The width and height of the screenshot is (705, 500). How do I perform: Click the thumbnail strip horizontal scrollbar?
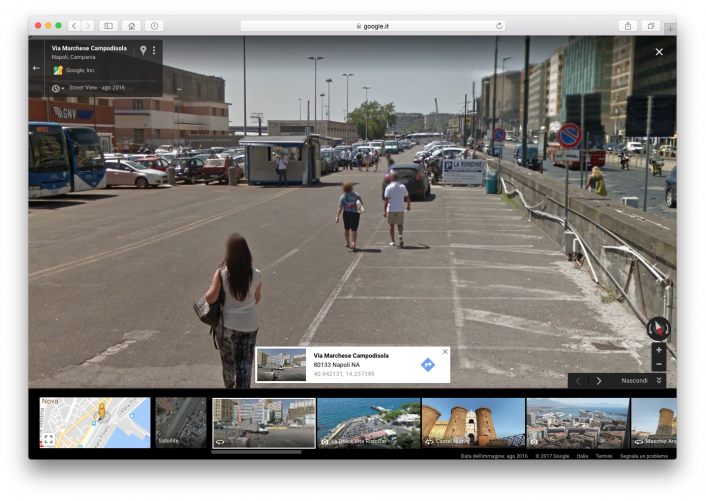tap(257, 452)
